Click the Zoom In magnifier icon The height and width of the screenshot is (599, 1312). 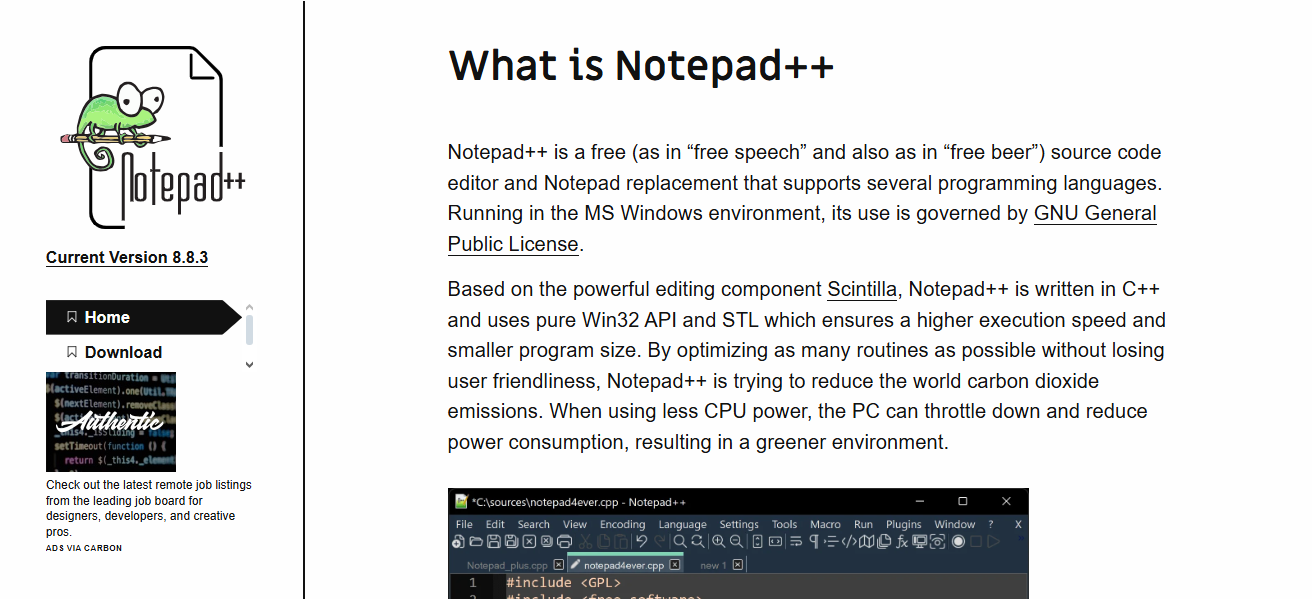[x=719, y=541]
